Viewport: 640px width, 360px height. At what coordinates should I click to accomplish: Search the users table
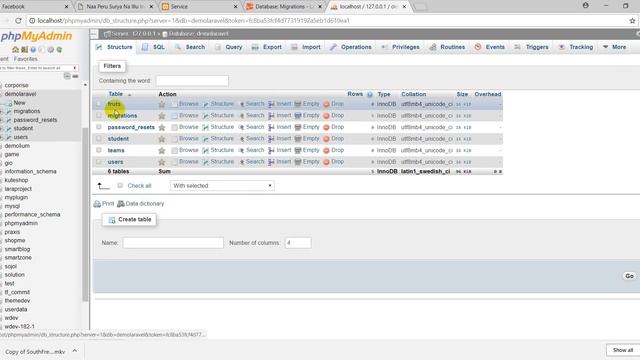pyautogui.click(x=251, y=162)
